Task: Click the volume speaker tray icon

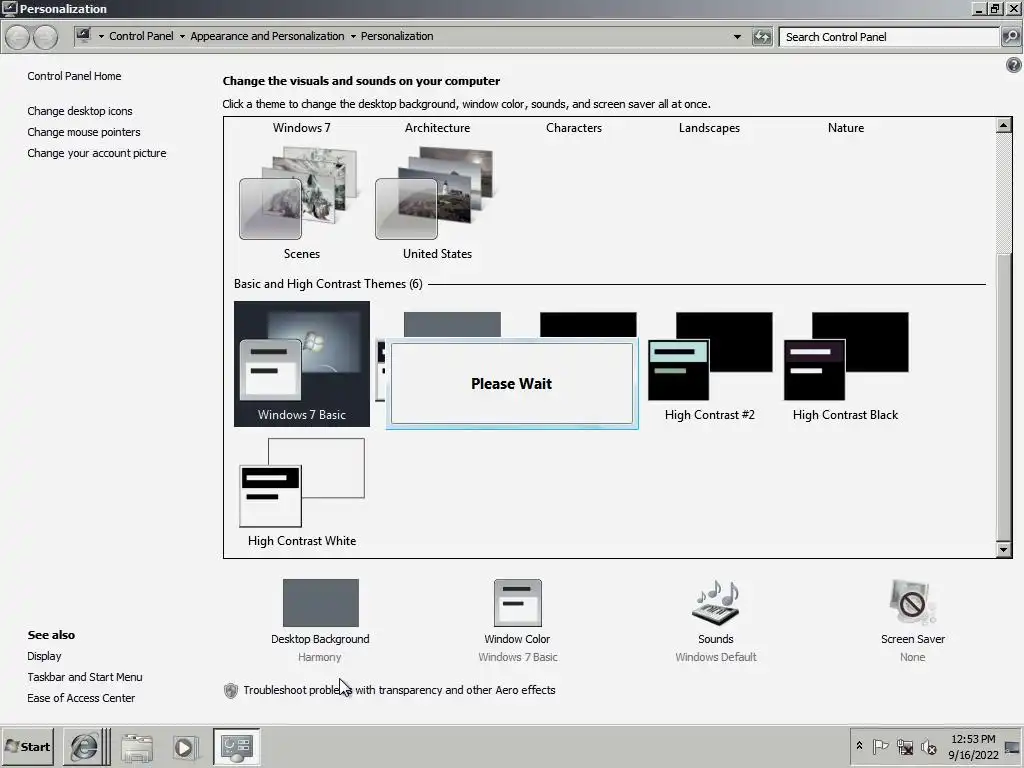Action: pos(928,746)
